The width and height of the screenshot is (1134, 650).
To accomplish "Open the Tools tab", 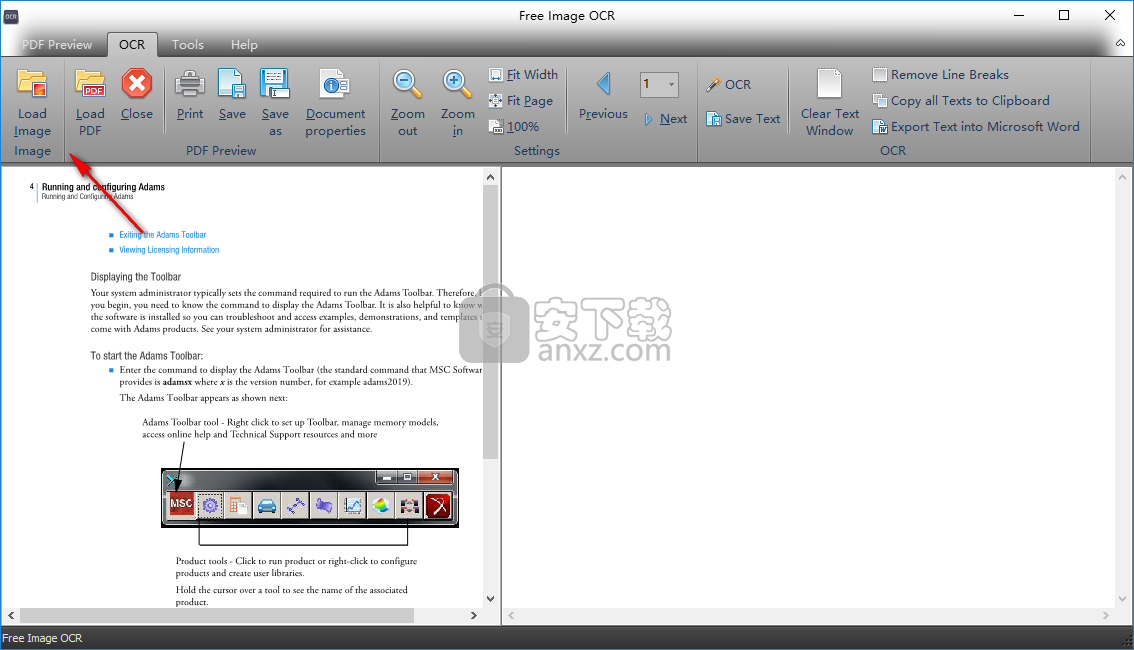I will click(187, 45).
